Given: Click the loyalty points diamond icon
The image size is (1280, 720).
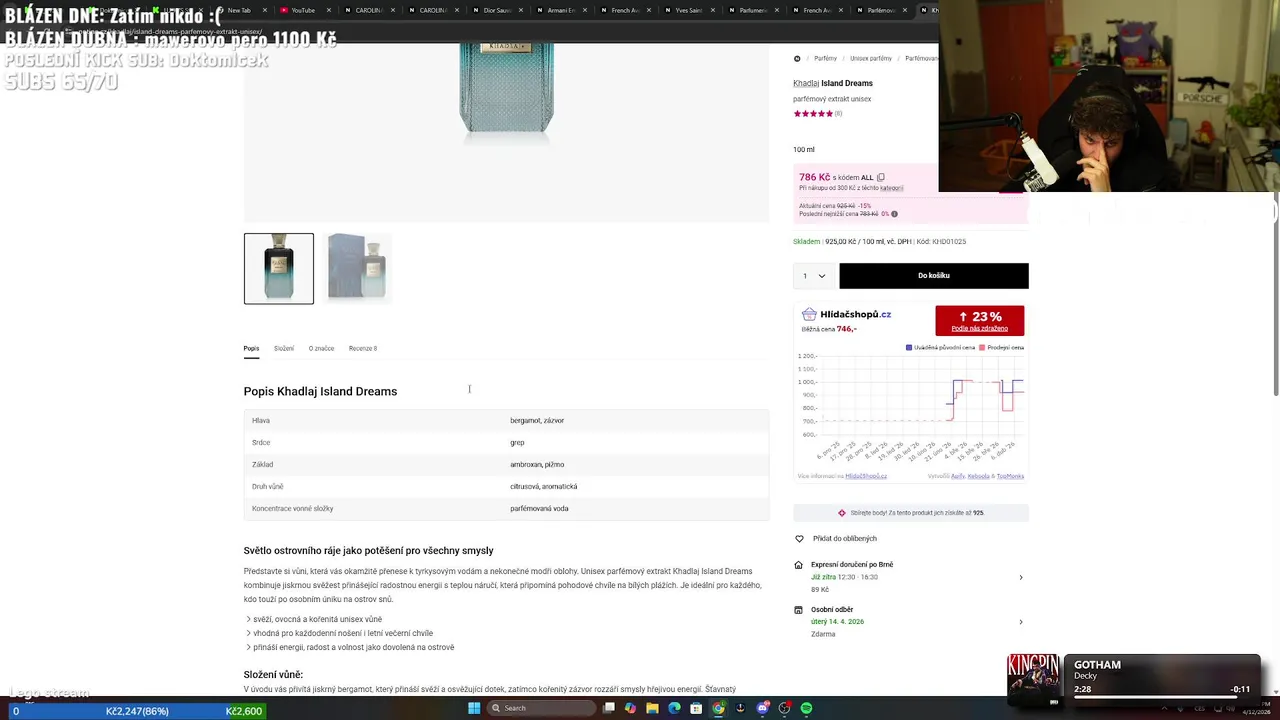Looking at the screenshot, I should click(842, 513).
